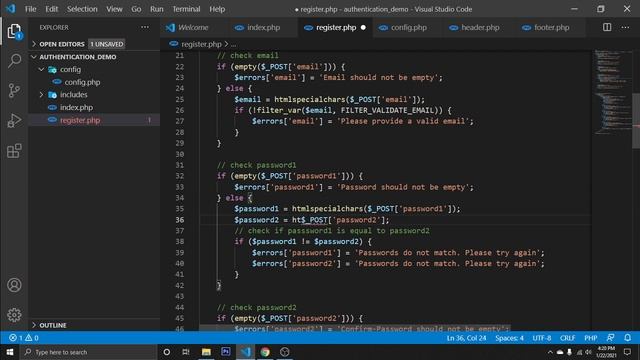Screen dimensions: 640x360
Task: Collapse the AUTHENTICATION_DEMO folder section
Action: pos(34,57)
